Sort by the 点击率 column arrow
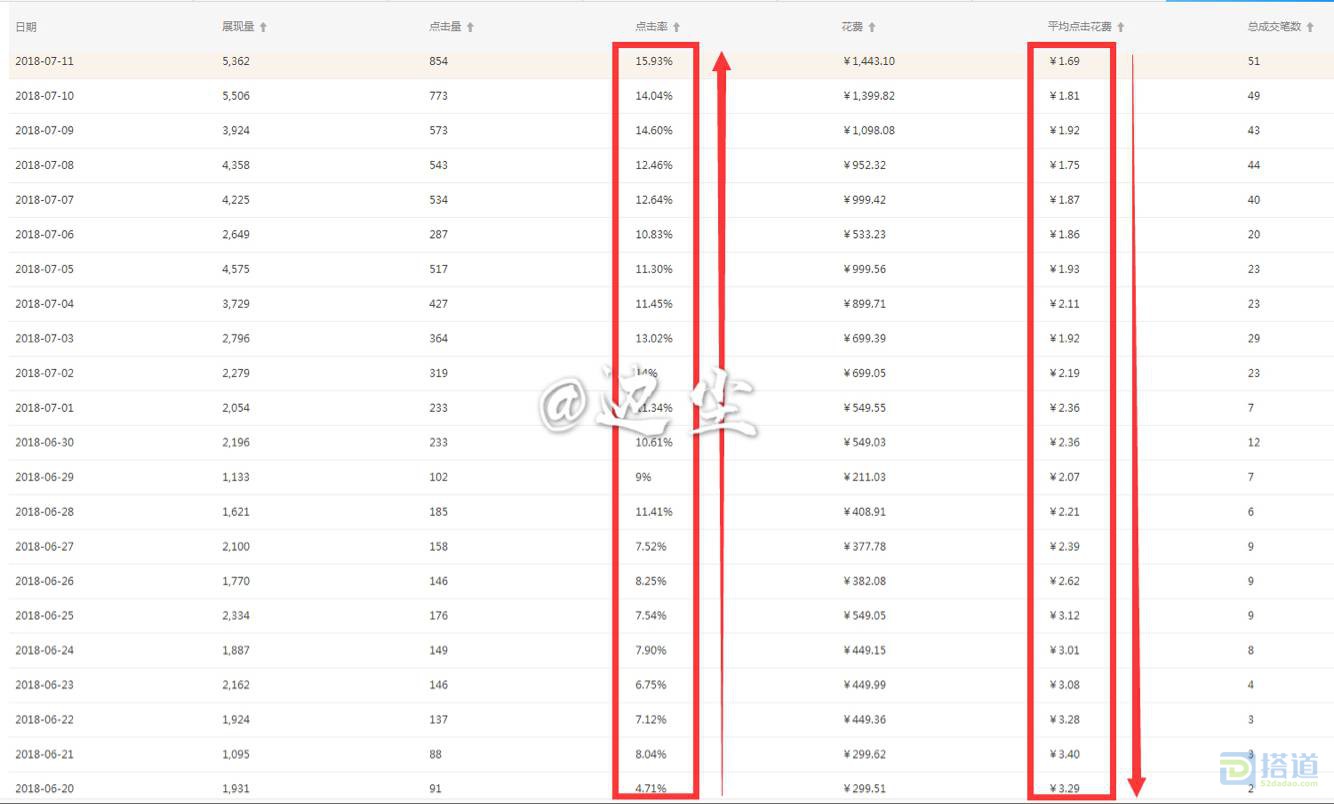 tap(676, 27)
